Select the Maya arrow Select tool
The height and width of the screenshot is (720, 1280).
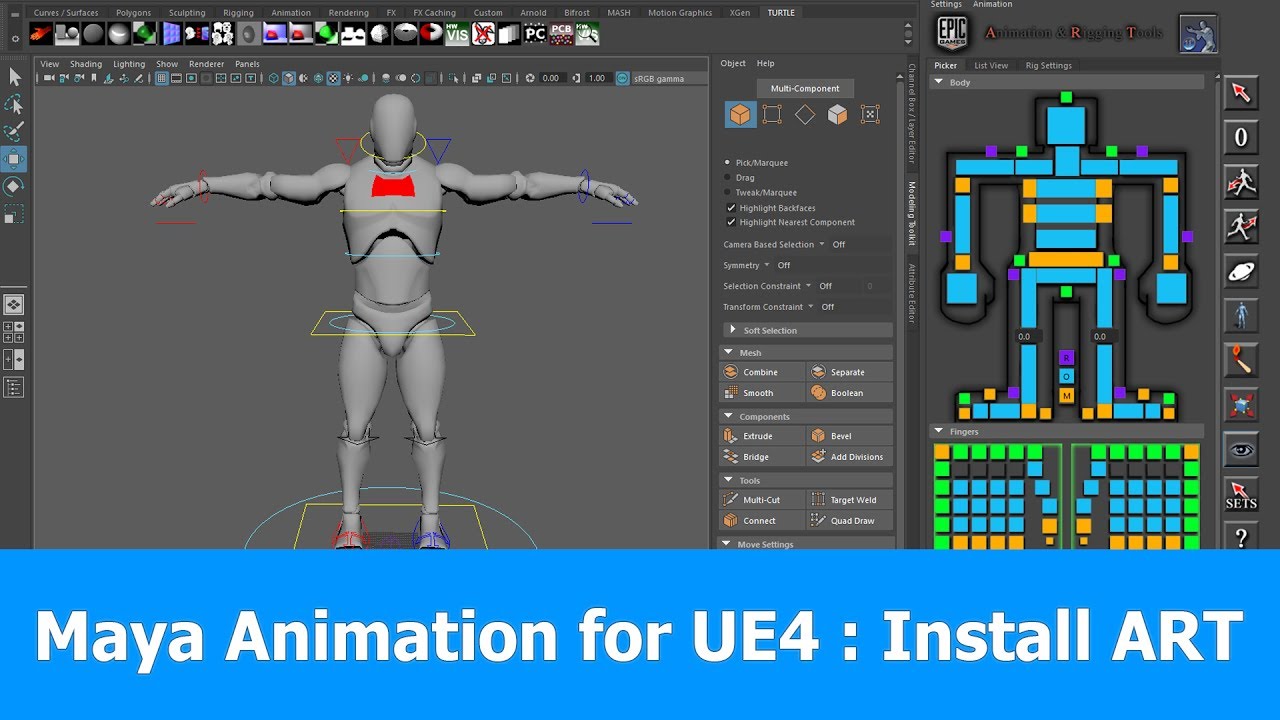click(14, 77)
